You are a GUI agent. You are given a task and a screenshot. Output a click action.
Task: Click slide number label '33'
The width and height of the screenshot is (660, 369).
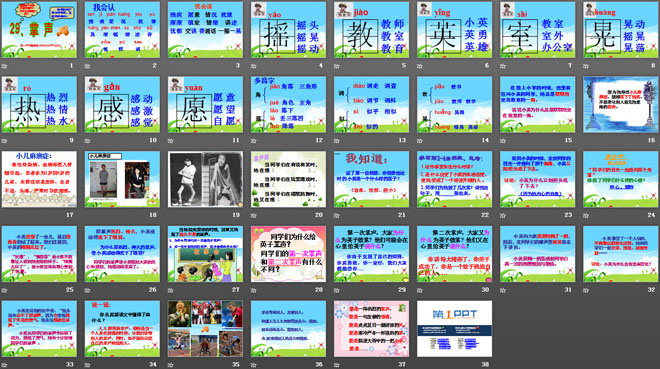pos(69,364)
